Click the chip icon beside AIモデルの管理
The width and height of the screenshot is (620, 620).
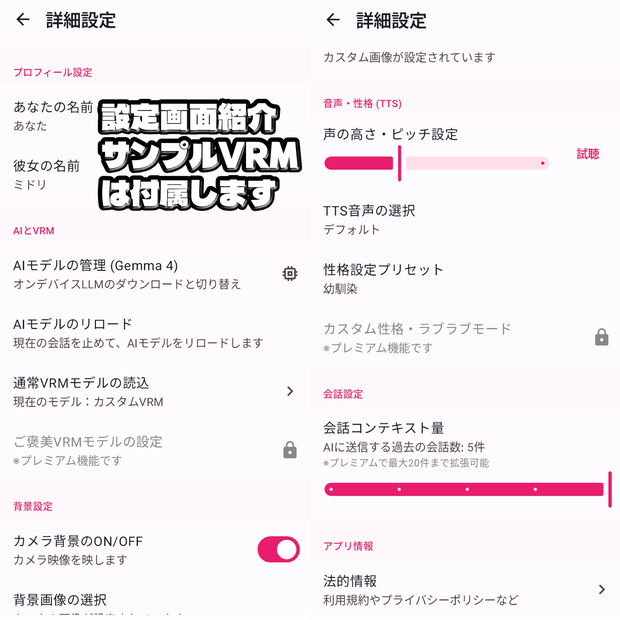click(x=290, y=274)
